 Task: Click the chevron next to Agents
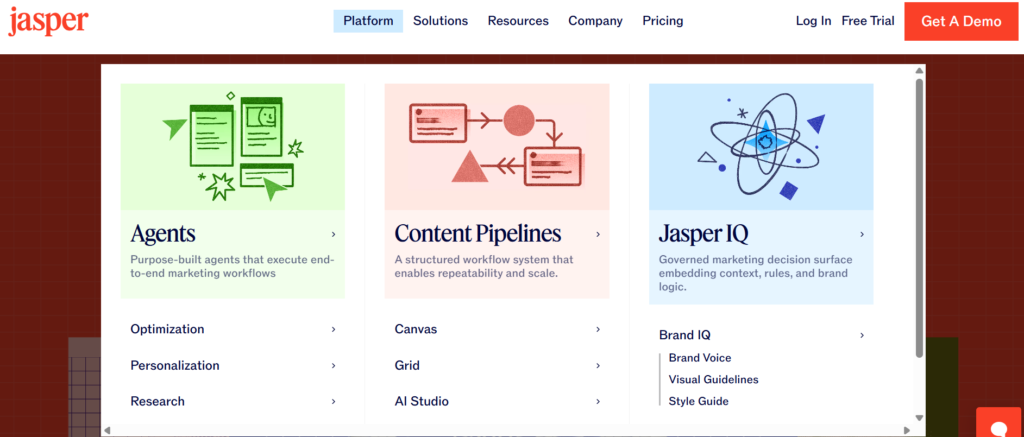[x=333, y=234]
